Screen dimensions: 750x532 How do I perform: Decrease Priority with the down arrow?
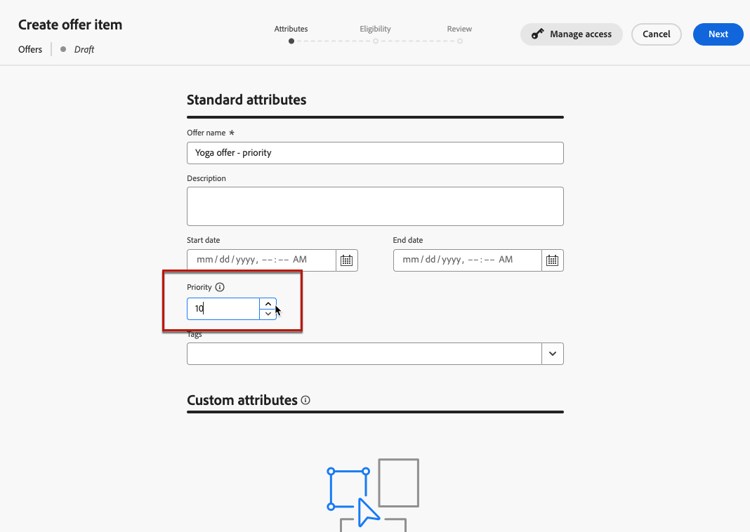click(x=268, y=314)
